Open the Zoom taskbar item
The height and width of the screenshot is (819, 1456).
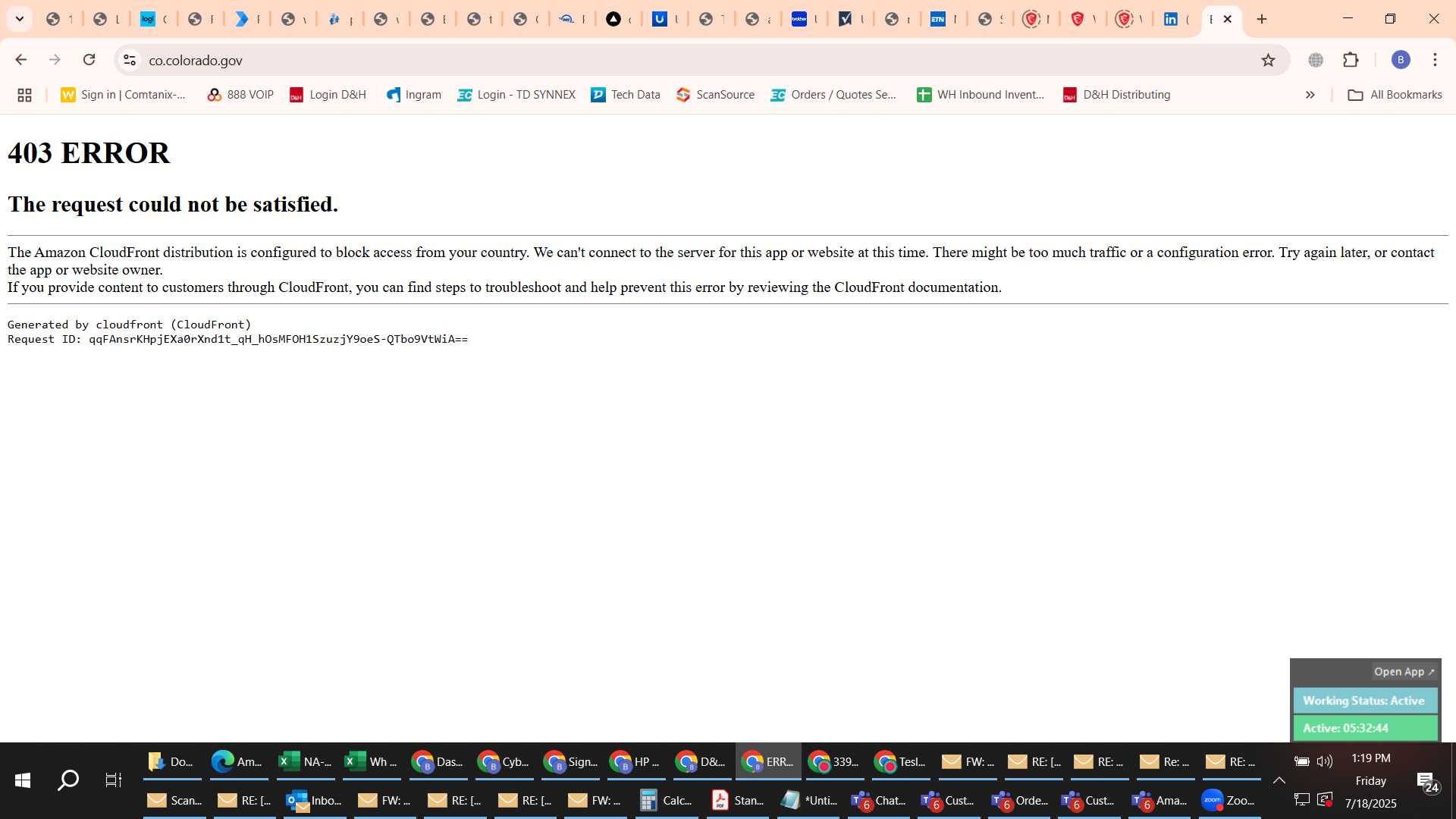point(1228,800)
